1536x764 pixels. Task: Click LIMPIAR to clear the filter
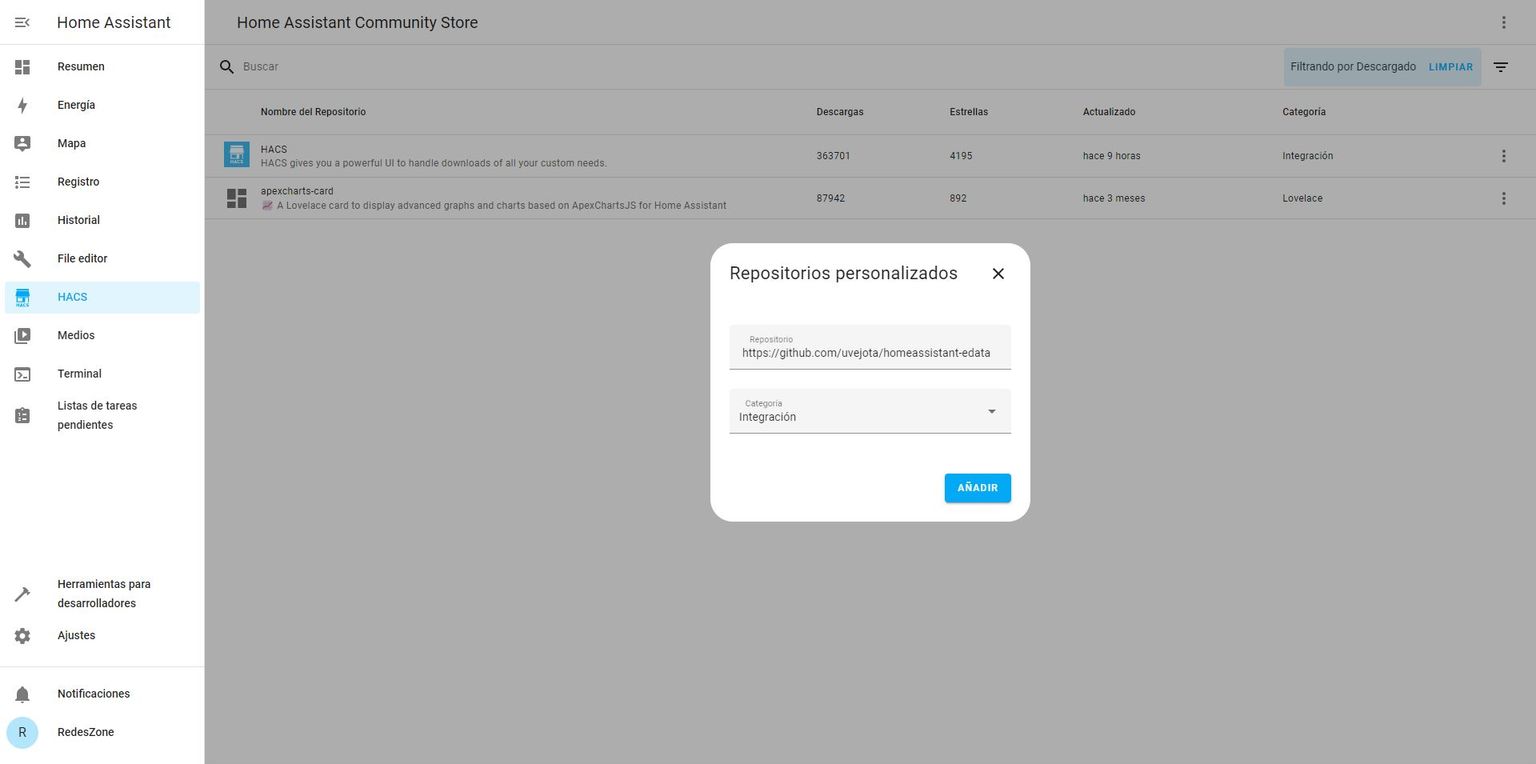point(1451,67)
